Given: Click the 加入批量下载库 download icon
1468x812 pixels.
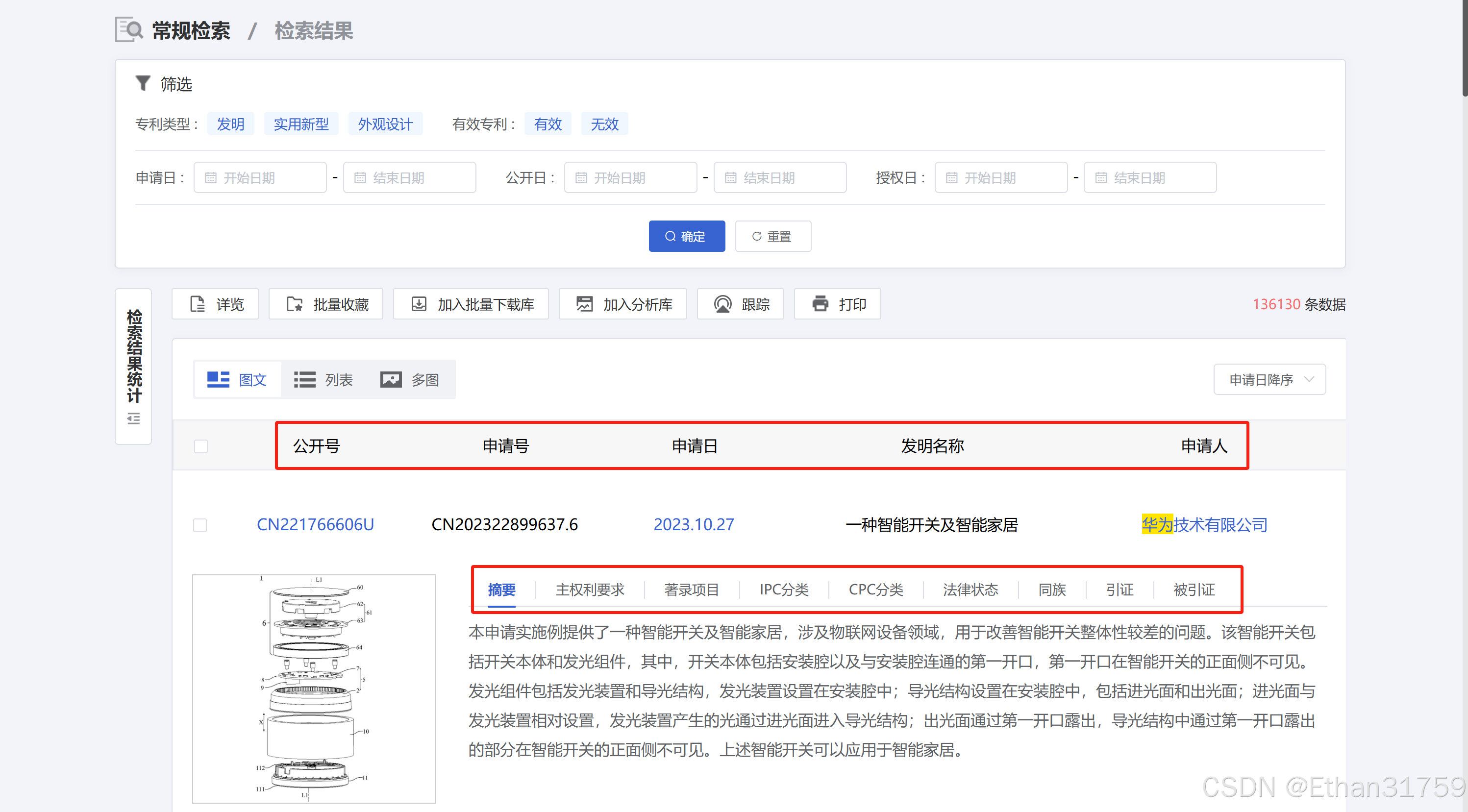Looking at the screenshot, I should click(x=419, y=304).
